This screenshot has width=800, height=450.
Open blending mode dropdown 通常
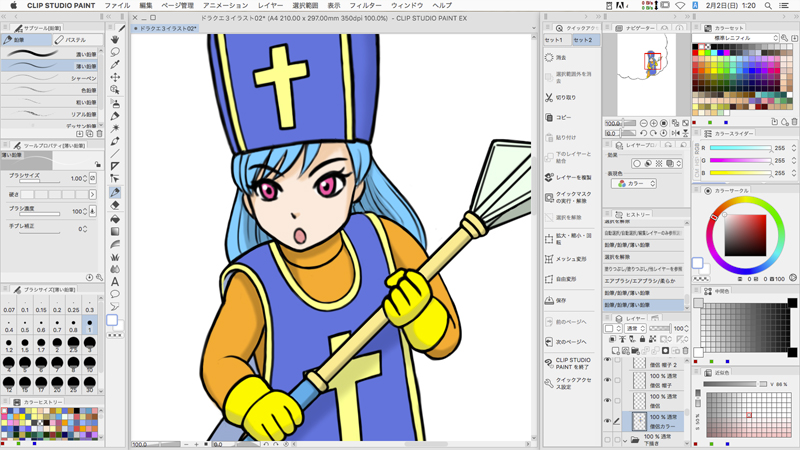click(x=635, y=328)
